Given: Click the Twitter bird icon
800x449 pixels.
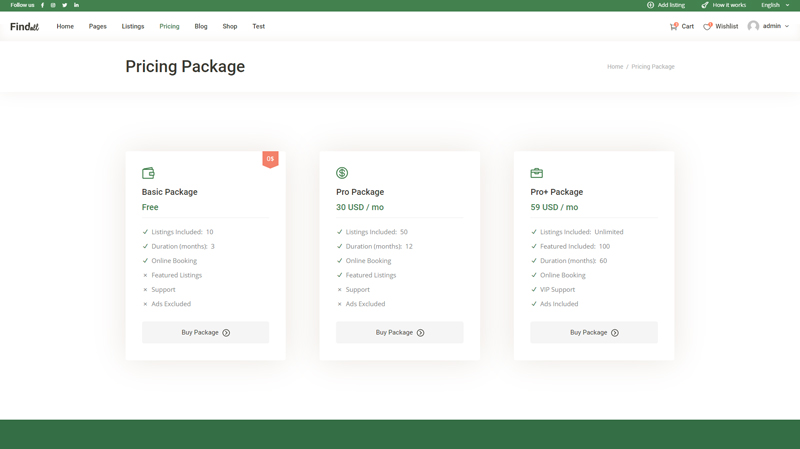Looking at the screenshot, I should (65, 5).
